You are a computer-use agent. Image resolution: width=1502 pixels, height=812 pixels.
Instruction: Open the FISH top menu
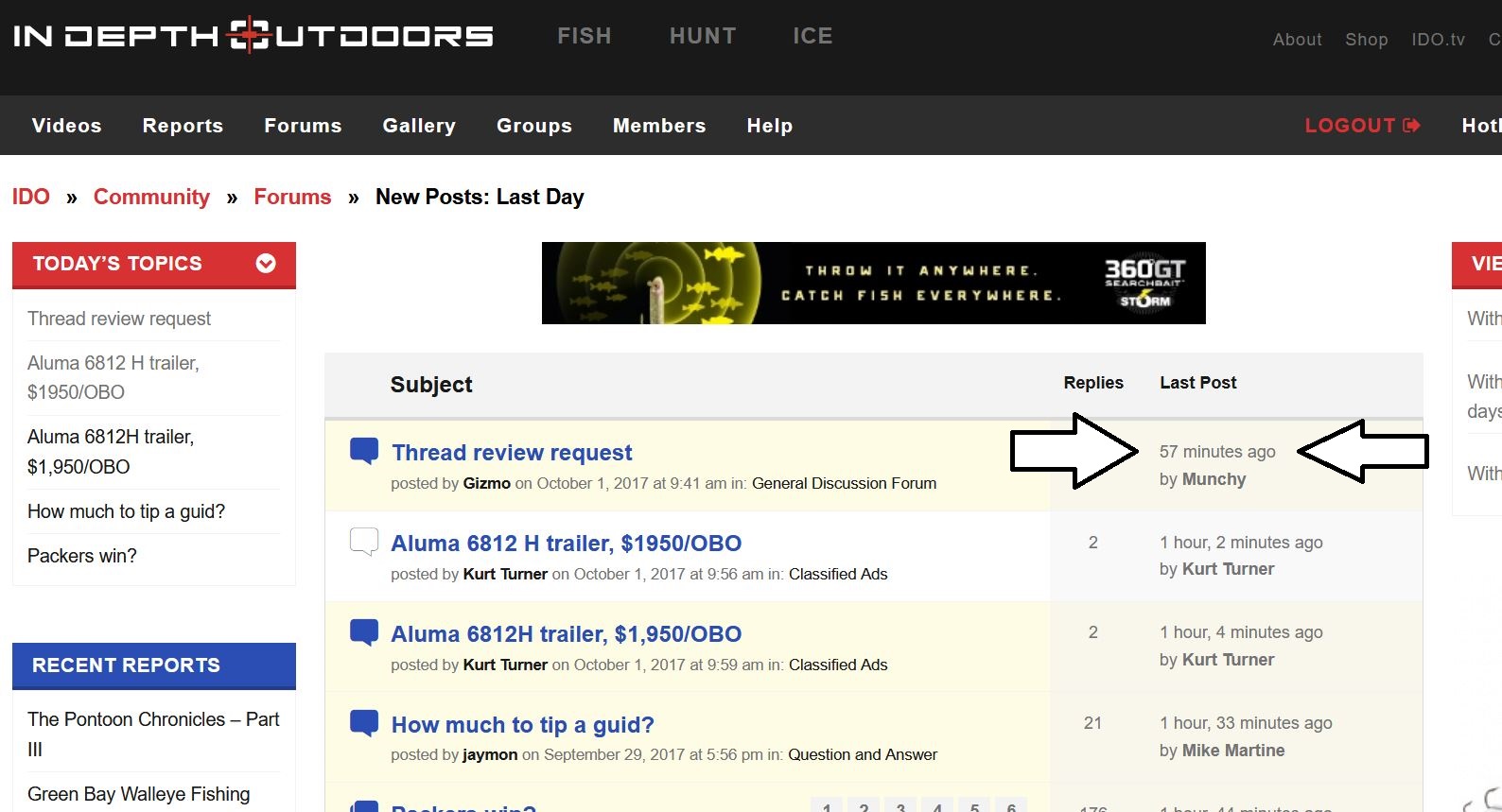coord(585,36)
